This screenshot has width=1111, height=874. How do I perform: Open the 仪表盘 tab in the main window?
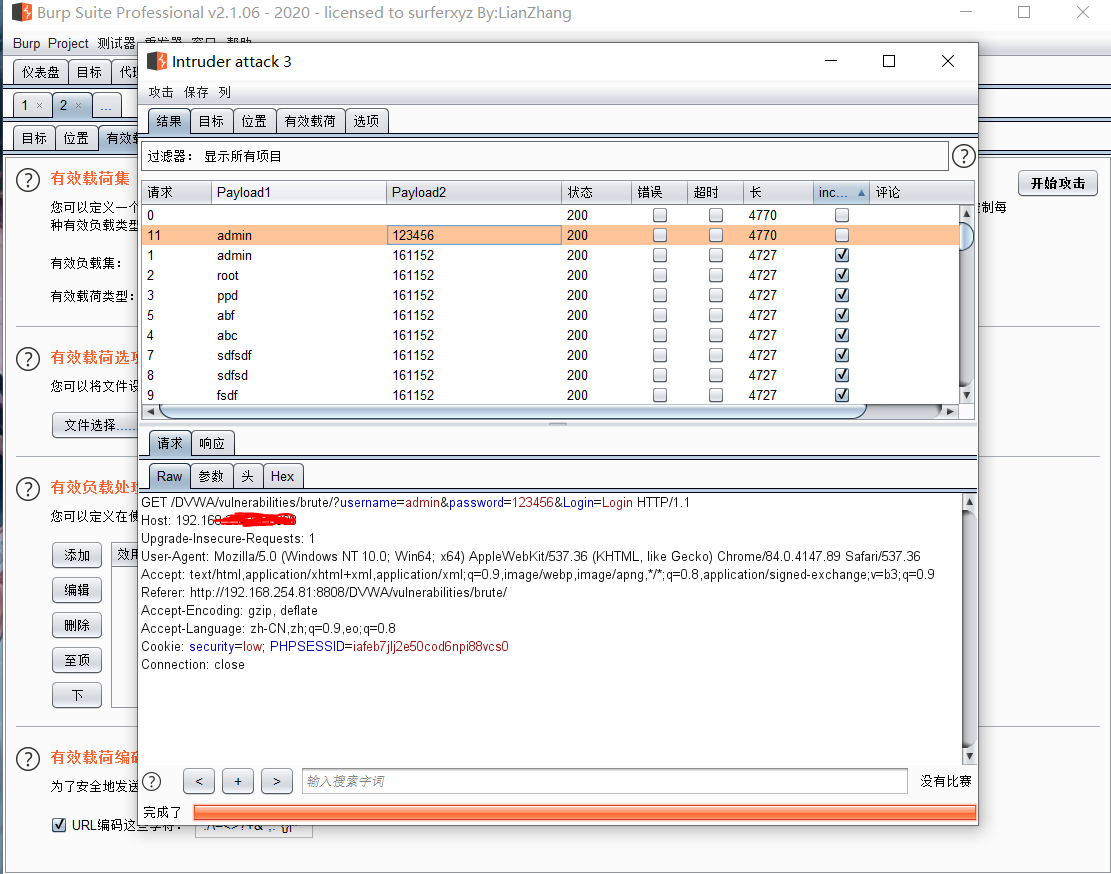[x=40, y=72]
